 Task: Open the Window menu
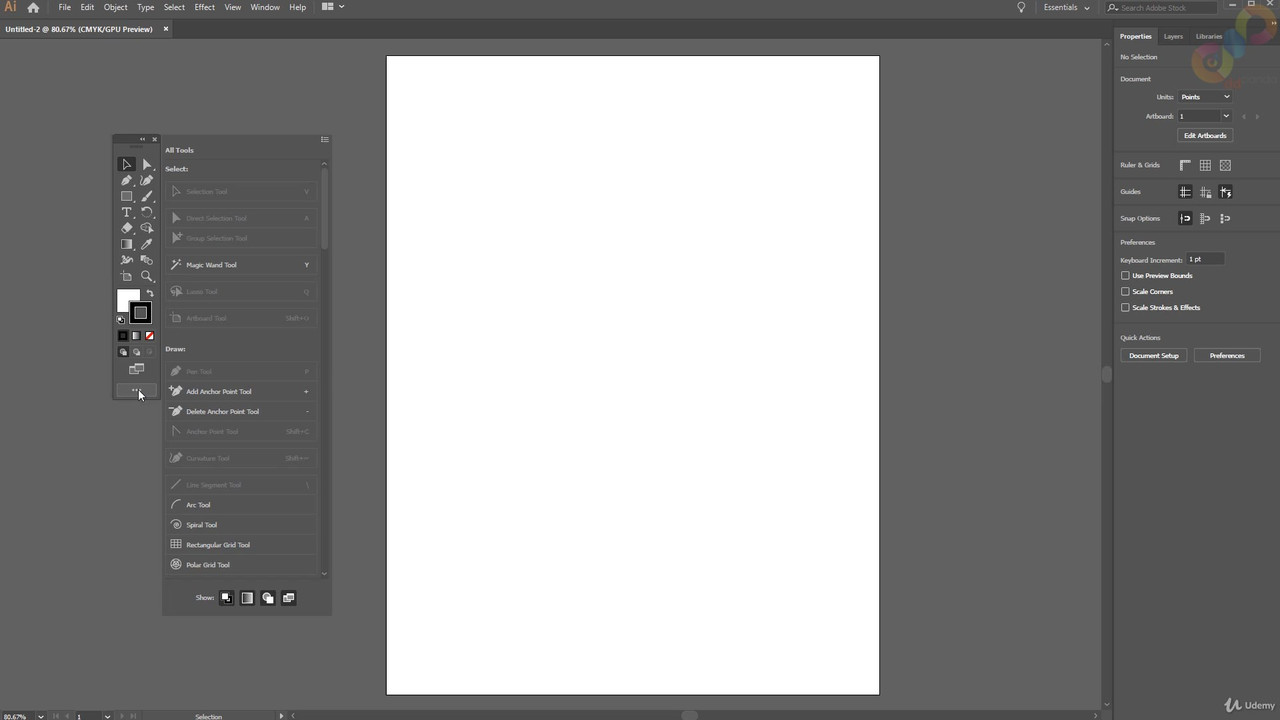[x=265, y=7]
